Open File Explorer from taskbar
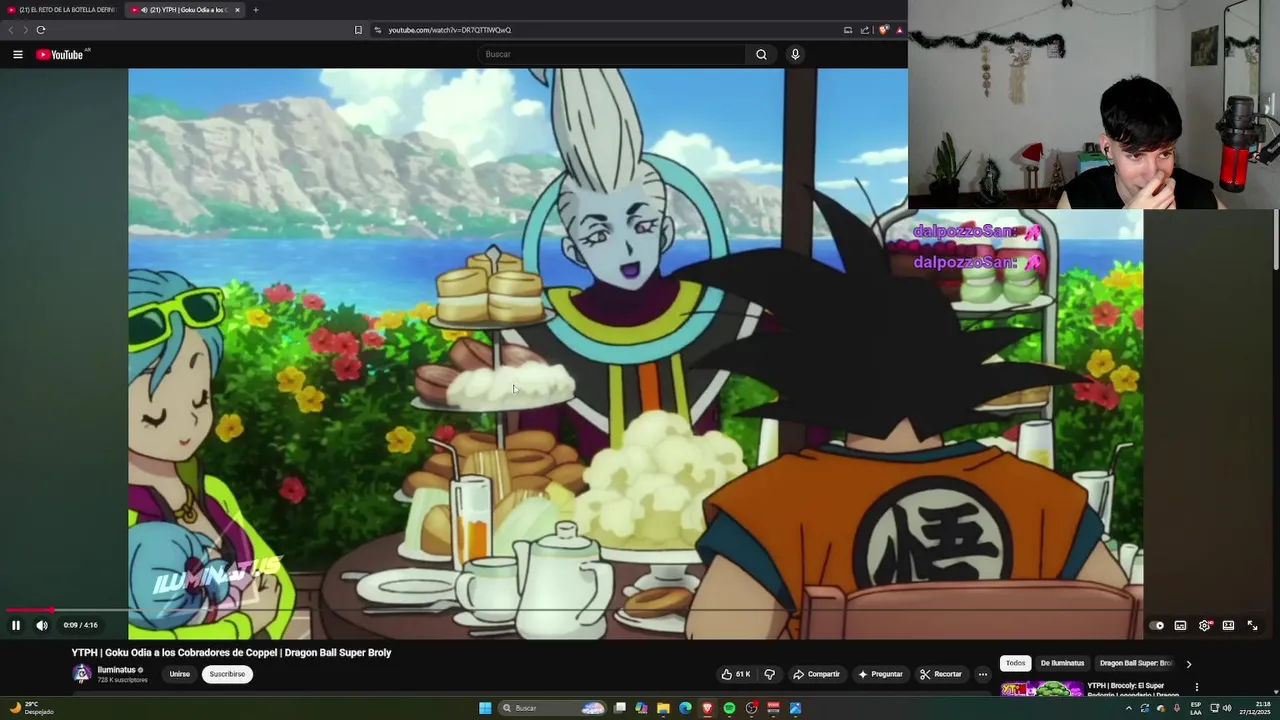This screenshot has height=720, width=1280. pos(663,708)
